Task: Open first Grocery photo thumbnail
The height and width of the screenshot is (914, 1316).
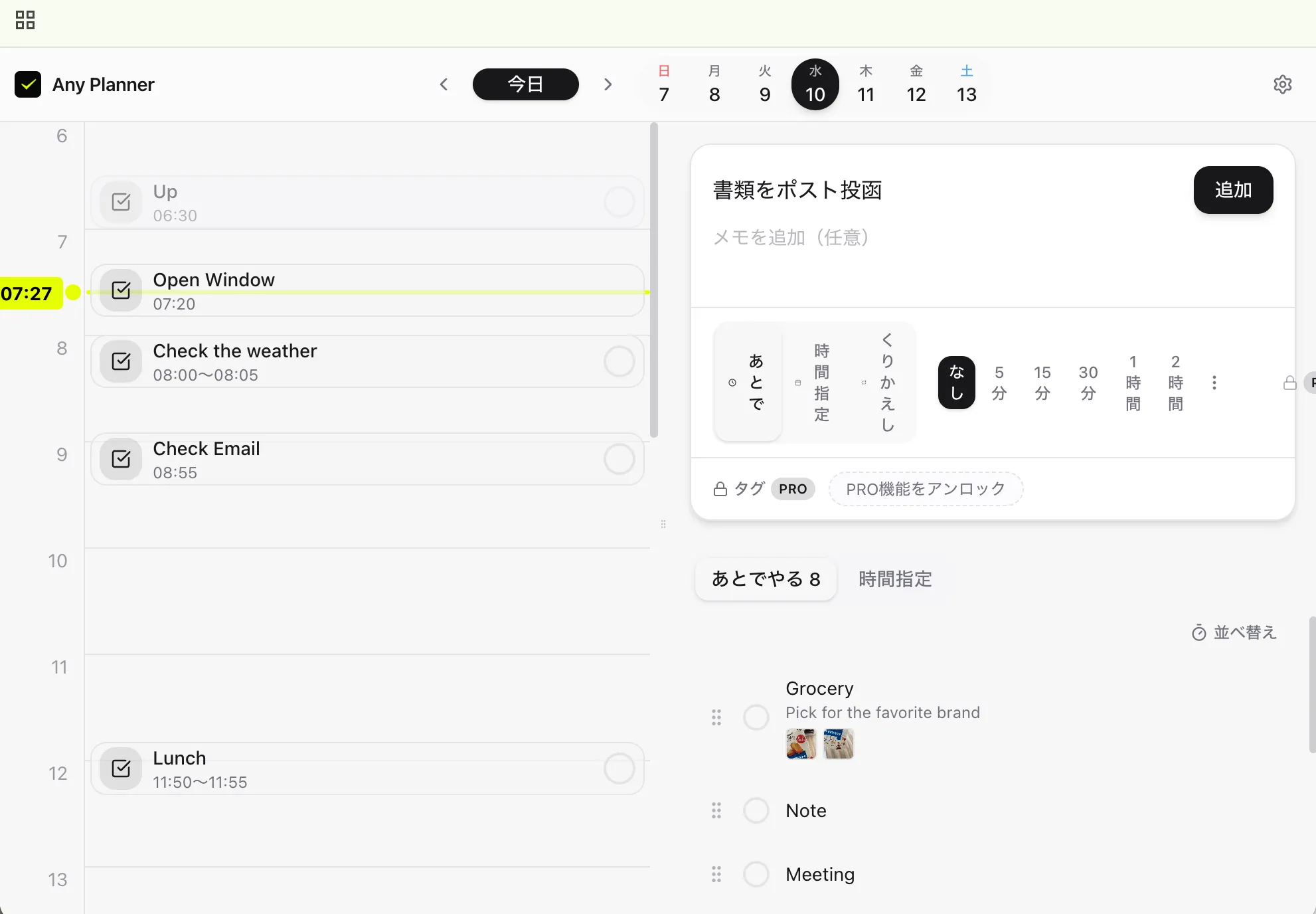Action: (x=801, y=744)
